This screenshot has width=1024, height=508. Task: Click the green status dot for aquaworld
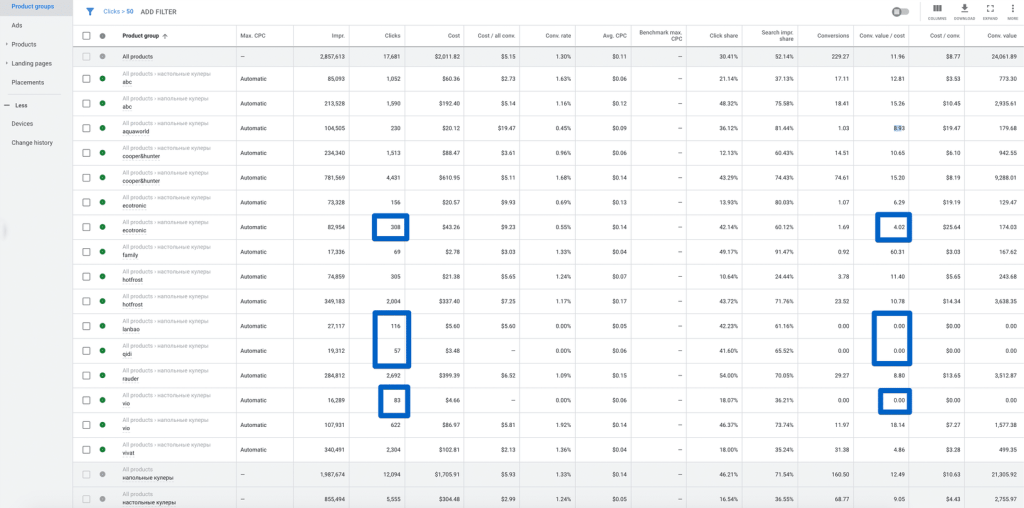click(102, 128)
